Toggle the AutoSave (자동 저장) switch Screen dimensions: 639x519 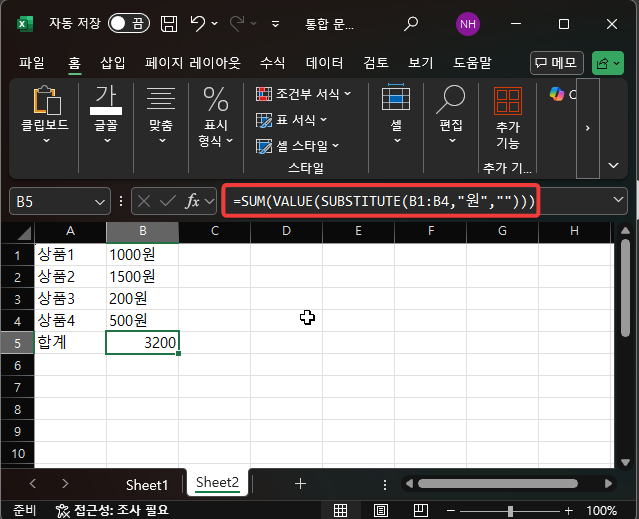point(129,24)
